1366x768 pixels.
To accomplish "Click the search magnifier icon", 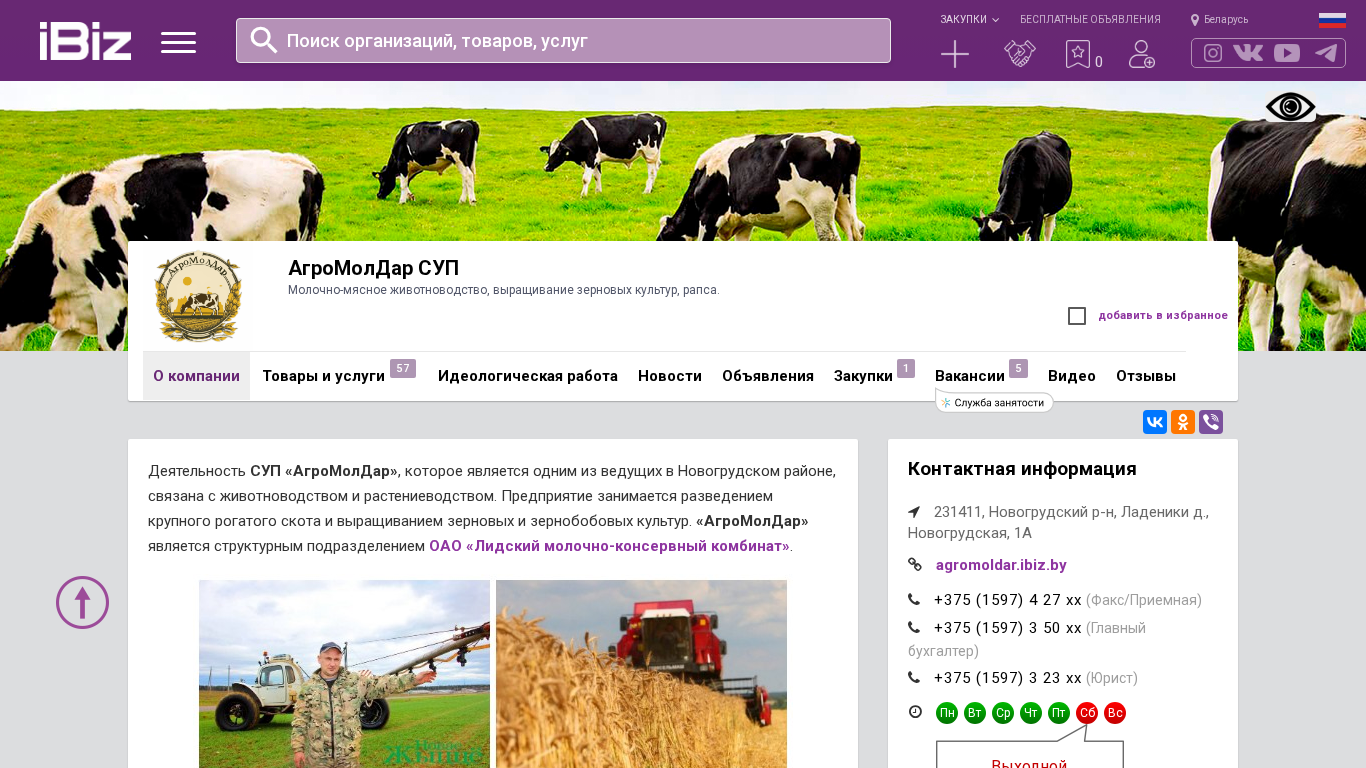I will (x=264, y=40).
